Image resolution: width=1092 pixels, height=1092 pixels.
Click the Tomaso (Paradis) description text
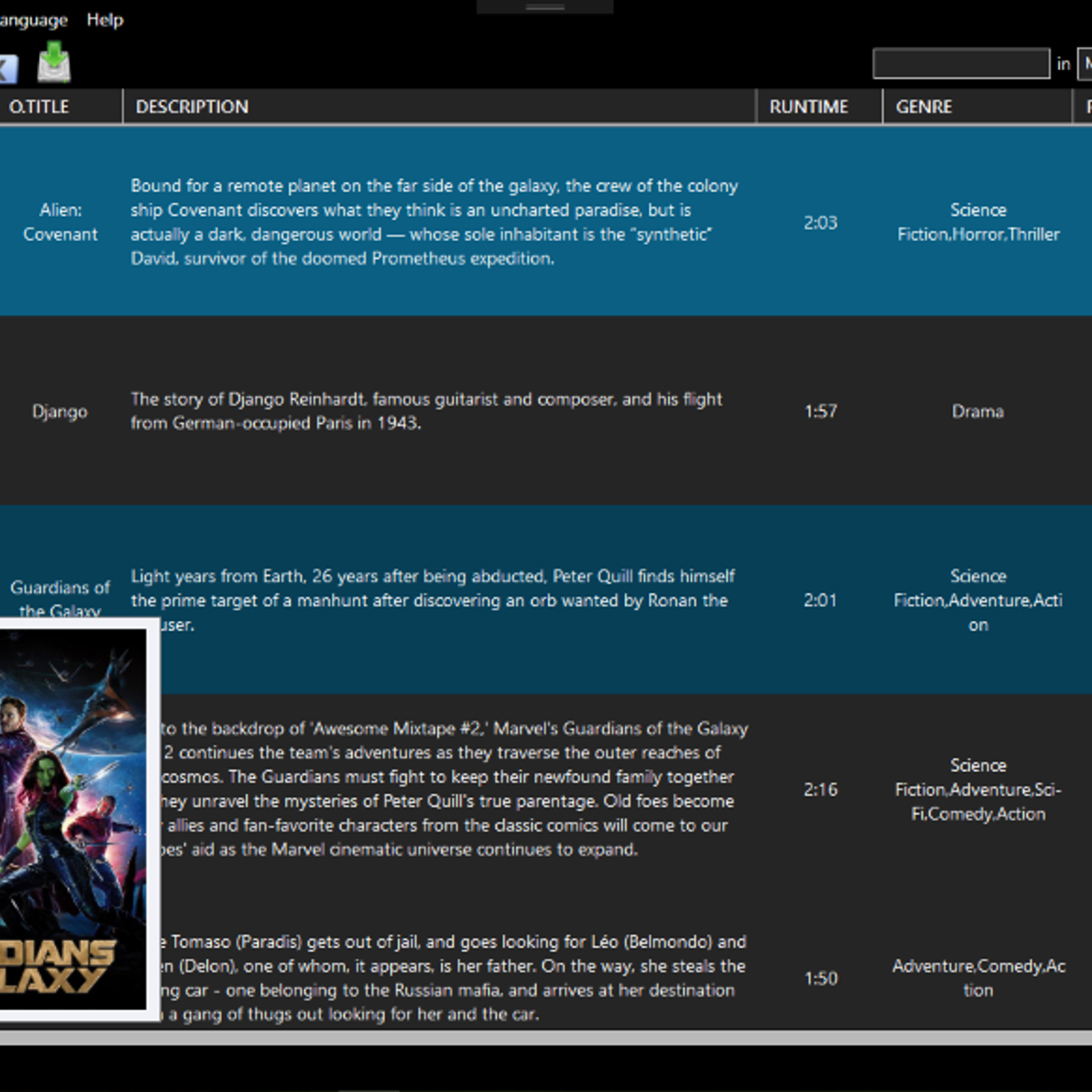pyautogui.click(x=453, y=977)
